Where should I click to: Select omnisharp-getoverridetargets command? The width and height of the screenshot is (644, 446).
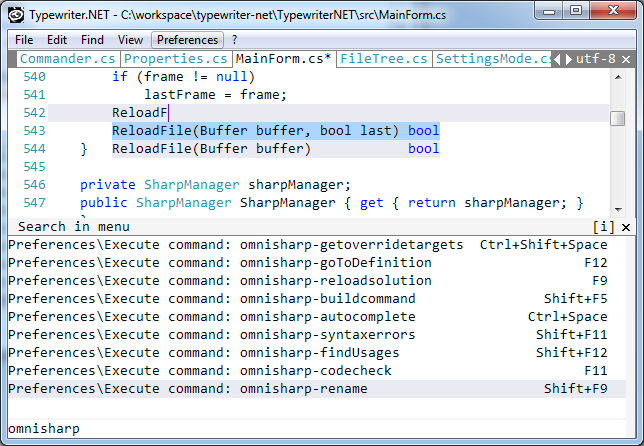pyautogui.click(x=316, y=245)
